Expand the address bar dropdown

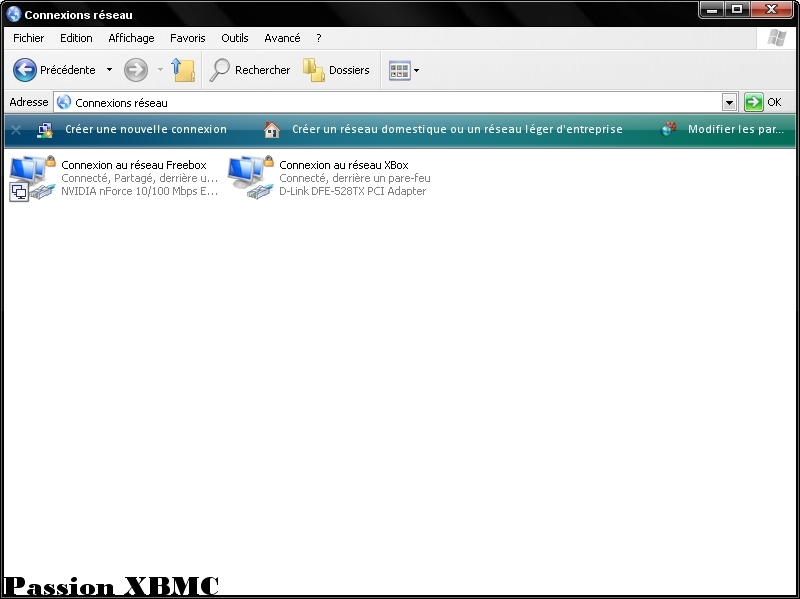(730, 103)
